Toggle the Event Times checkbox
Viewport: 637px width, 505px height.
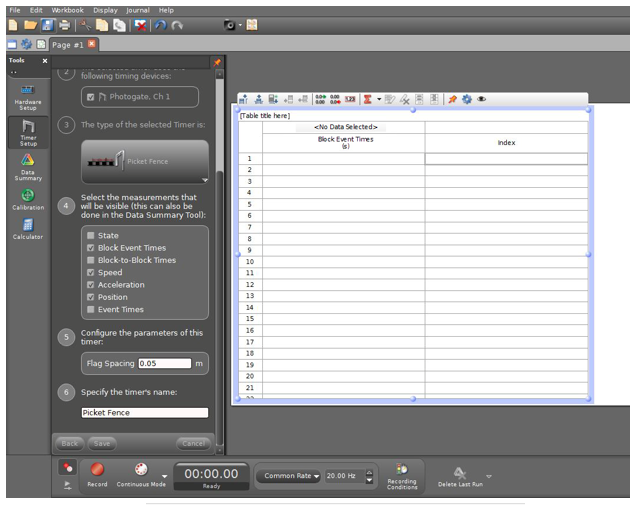point(90,309)
